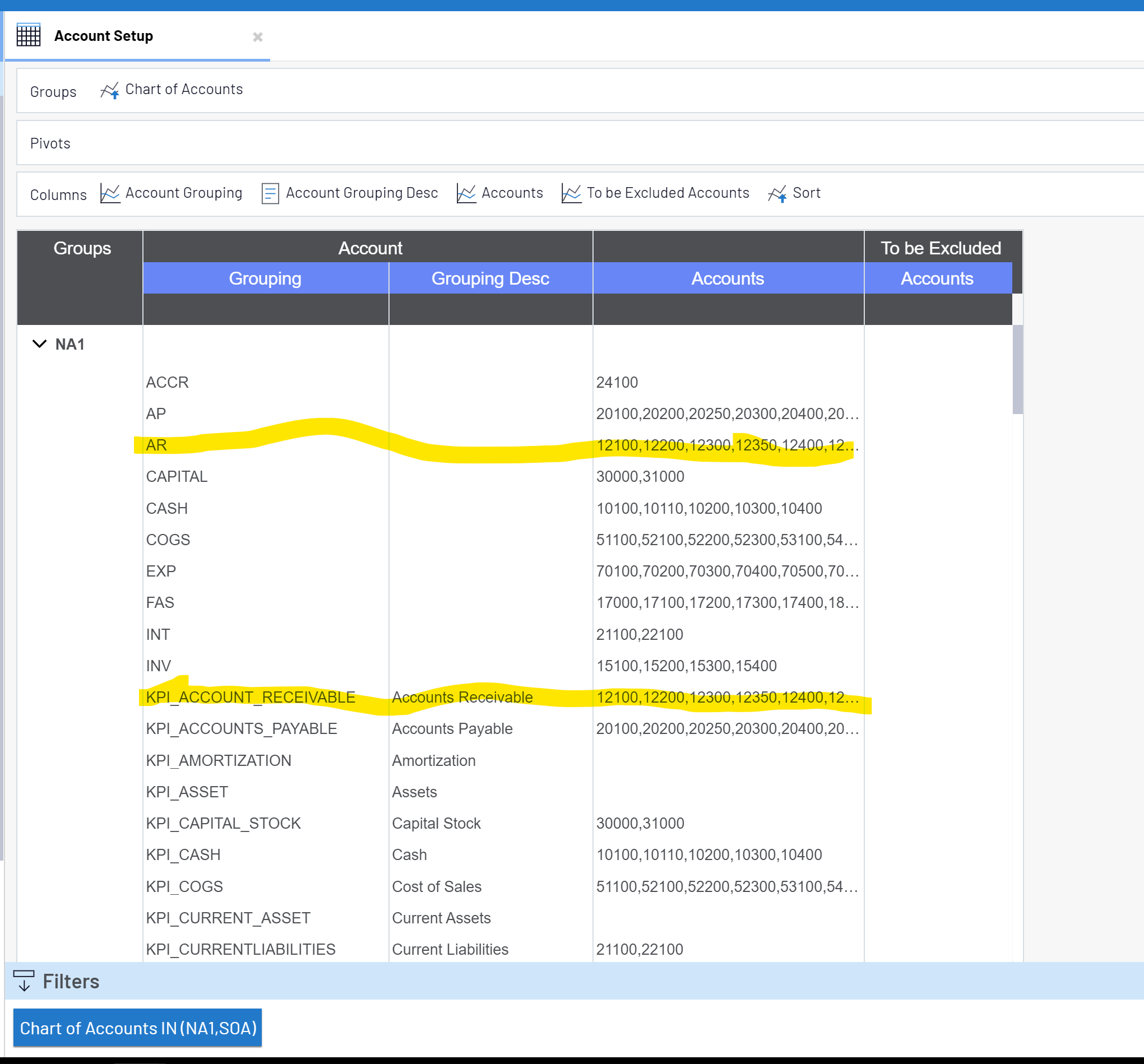
Task: Close the Account Setup tab
Action: (x=258, y=37)
